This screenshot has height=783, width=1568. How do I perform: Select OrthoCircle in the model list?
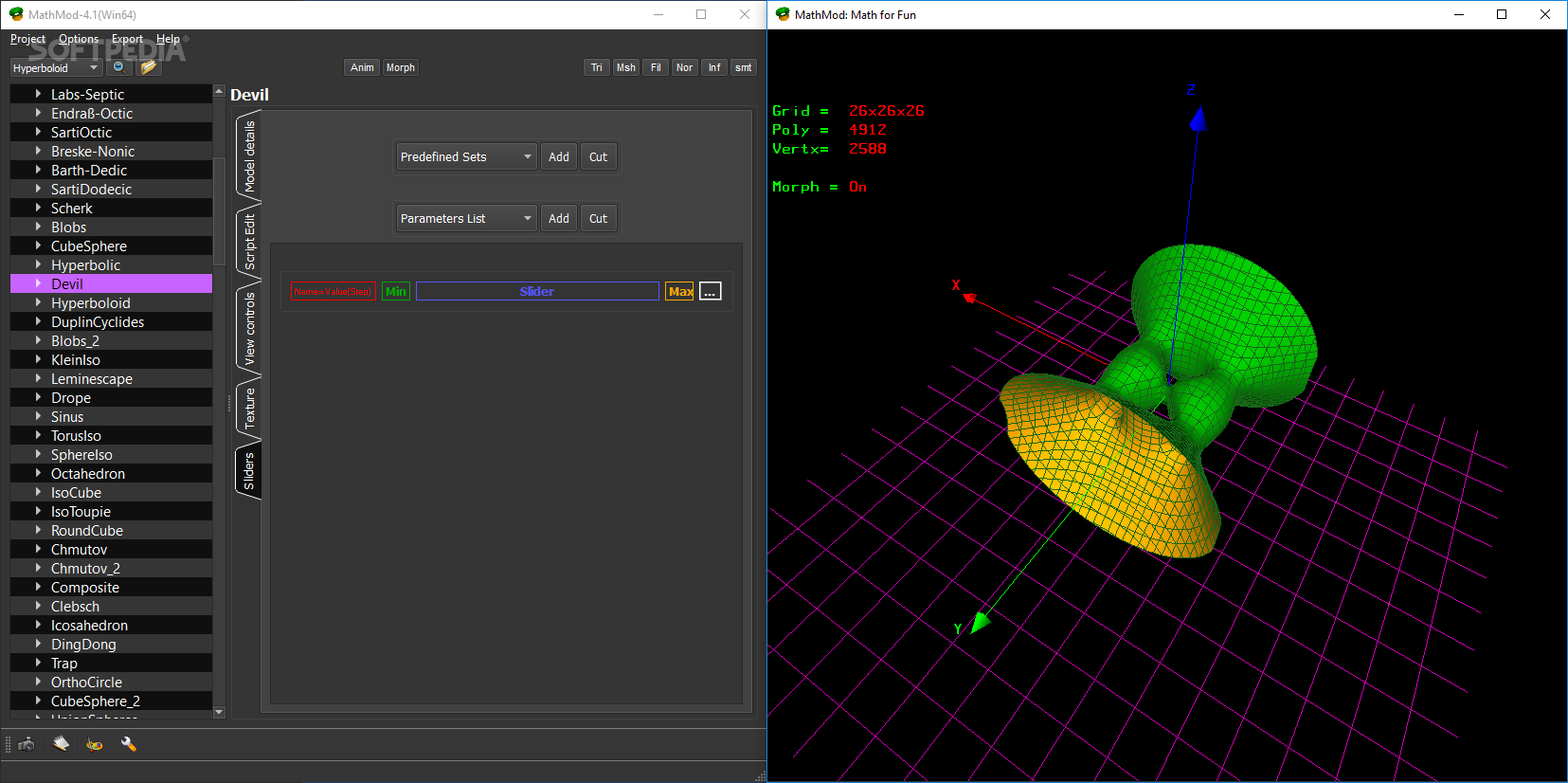point(86,682)
